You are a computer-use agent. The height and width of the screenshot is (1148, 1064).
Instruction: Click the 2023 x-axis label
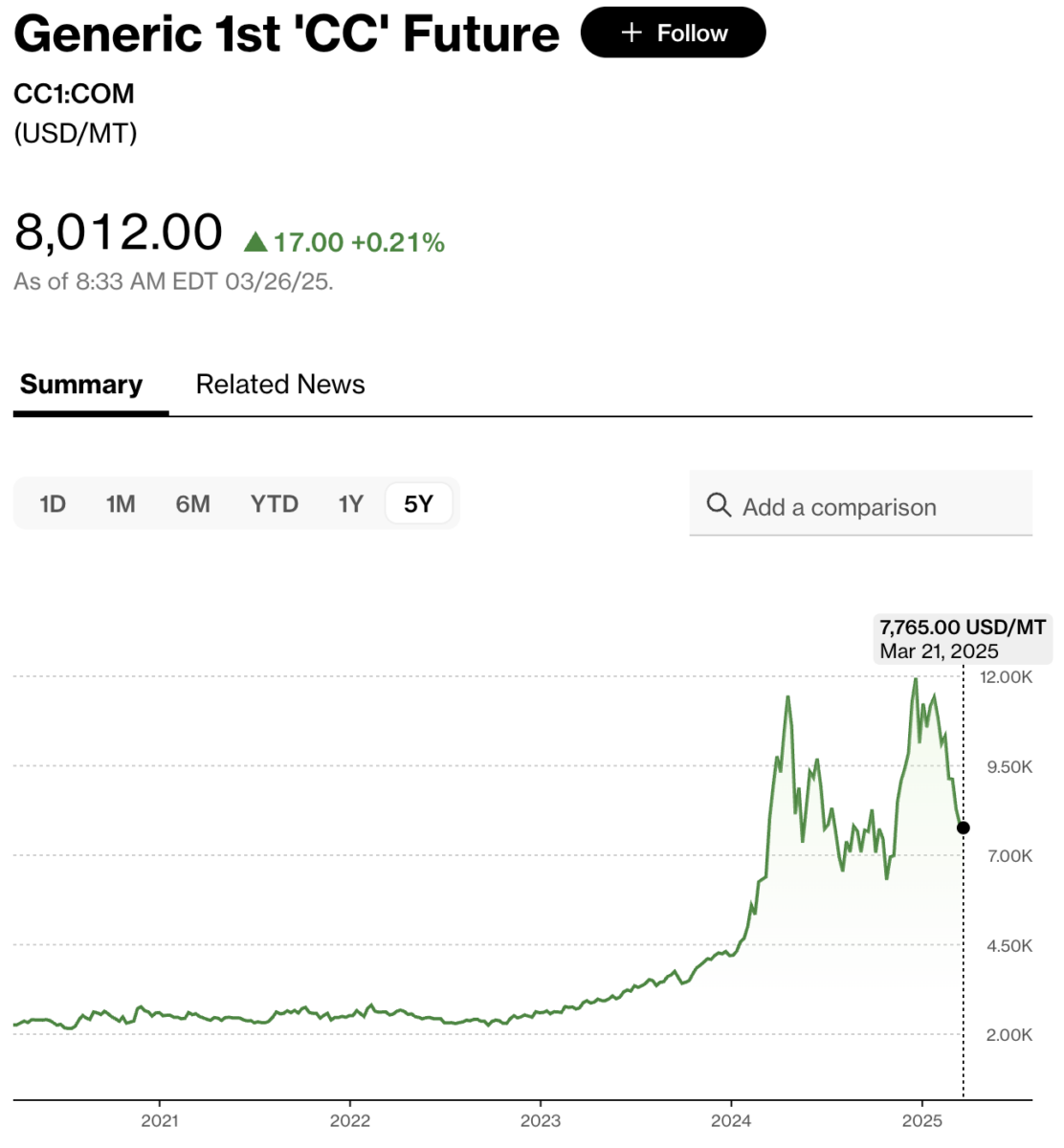coord(541,1120)
